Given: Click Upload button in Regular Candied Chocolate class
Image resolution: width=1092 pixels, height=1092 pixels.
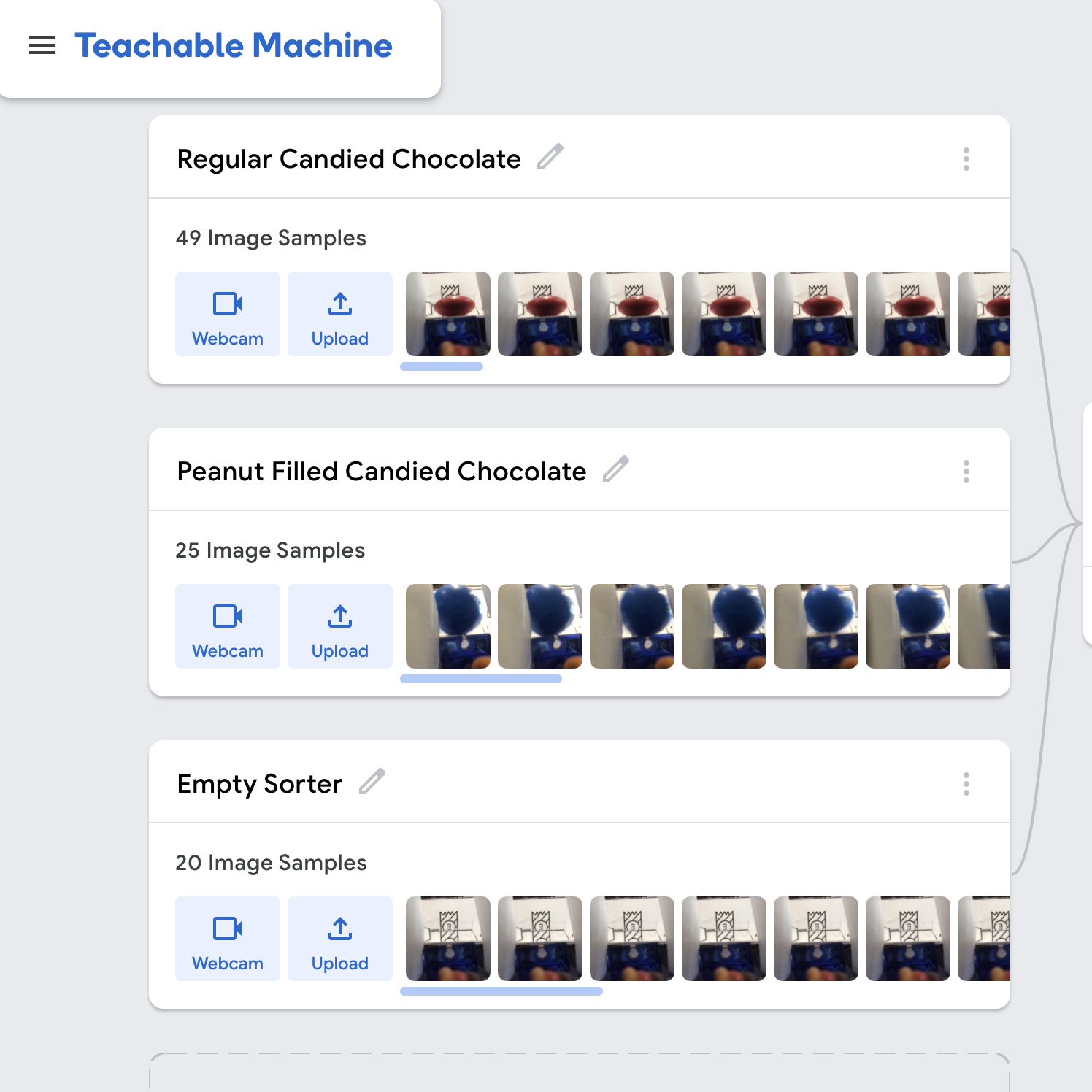Looking at the screenshot, I should click(x=340, y=314).
